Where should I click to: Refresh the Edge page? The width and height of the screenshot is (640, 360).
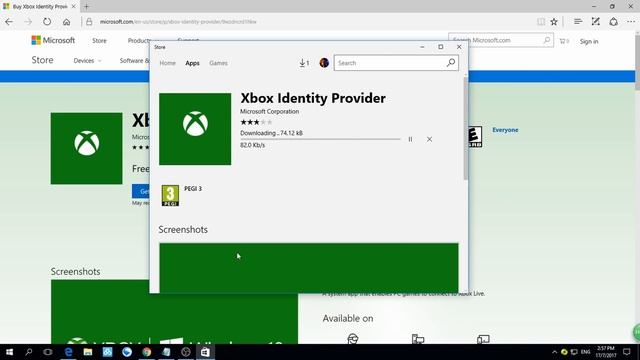pos(47,22)
